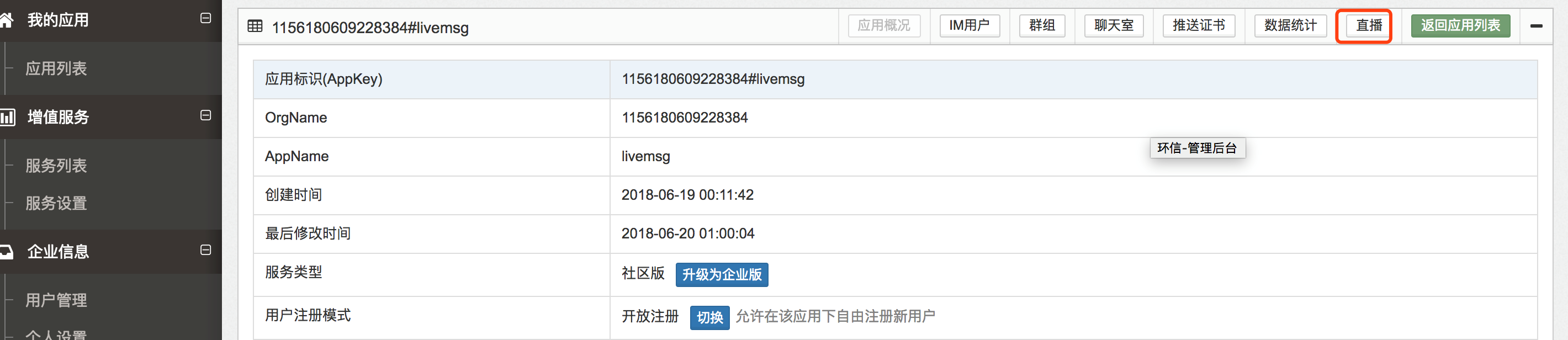The image size is (1568, 340).
Task: Open the 群组 tab
Action: tap(1041, 25)
